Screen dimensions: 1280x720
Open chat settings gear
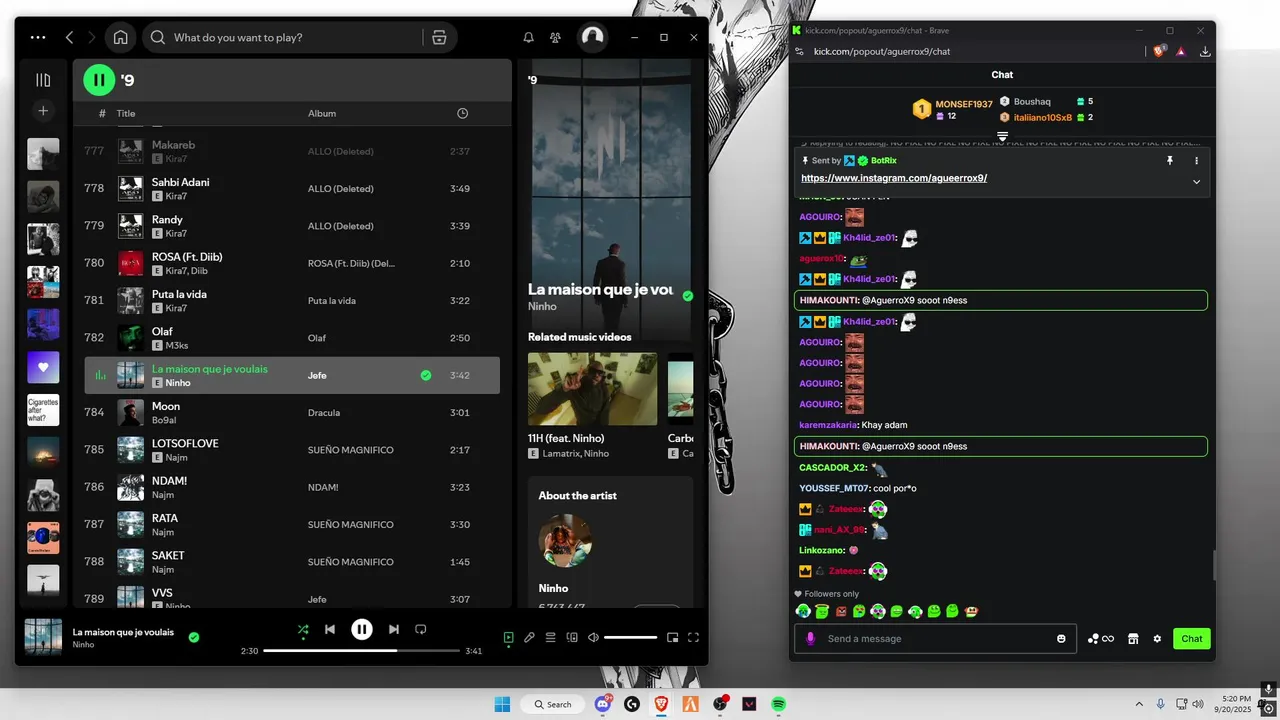pyautogui.click(x=1158, y=638)
